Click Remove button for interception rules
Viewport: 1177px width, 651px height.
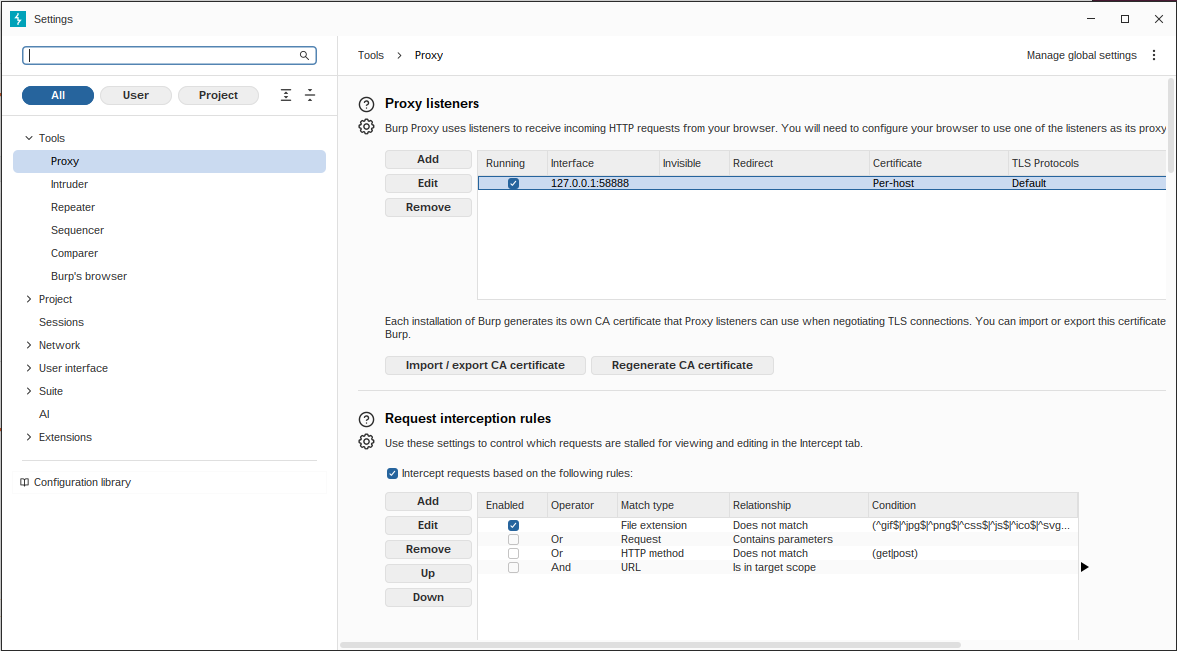(x=428, y=549)
